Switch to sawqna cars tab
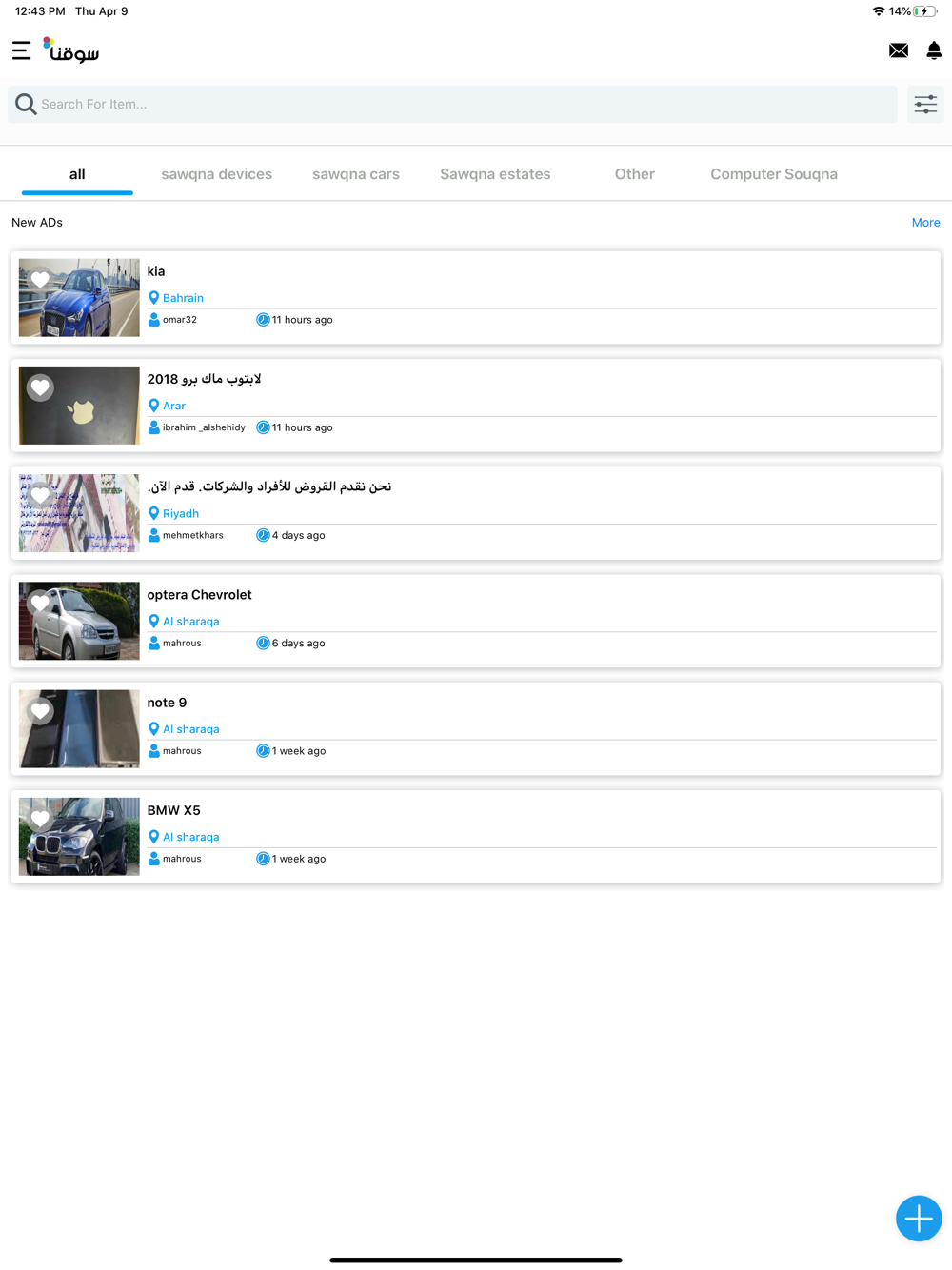 356,174
